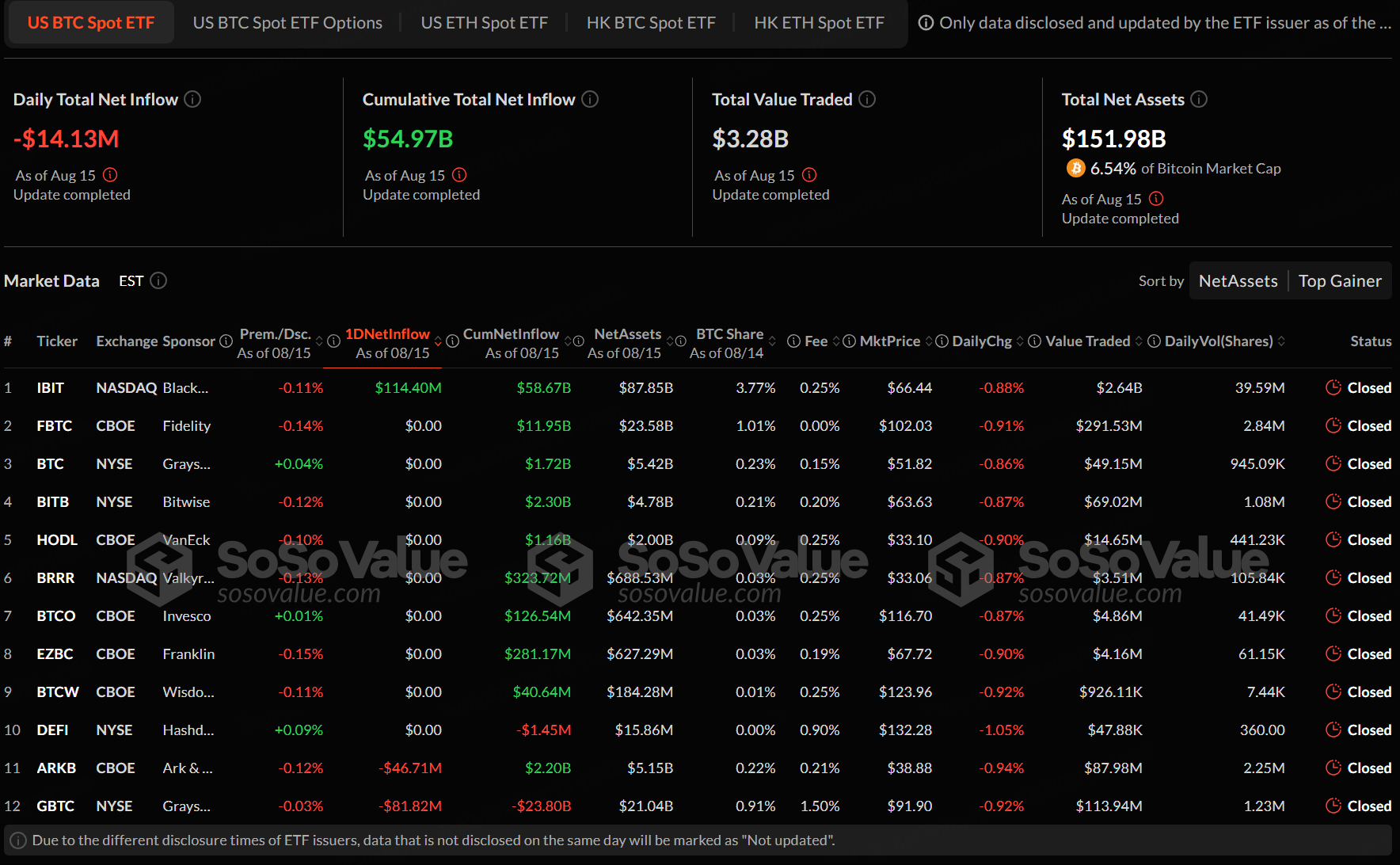The width and height of the screenshot is (1400, 865).
Task: Switch to US BTC Spot ETF Options tab
Action: point(287,23)
